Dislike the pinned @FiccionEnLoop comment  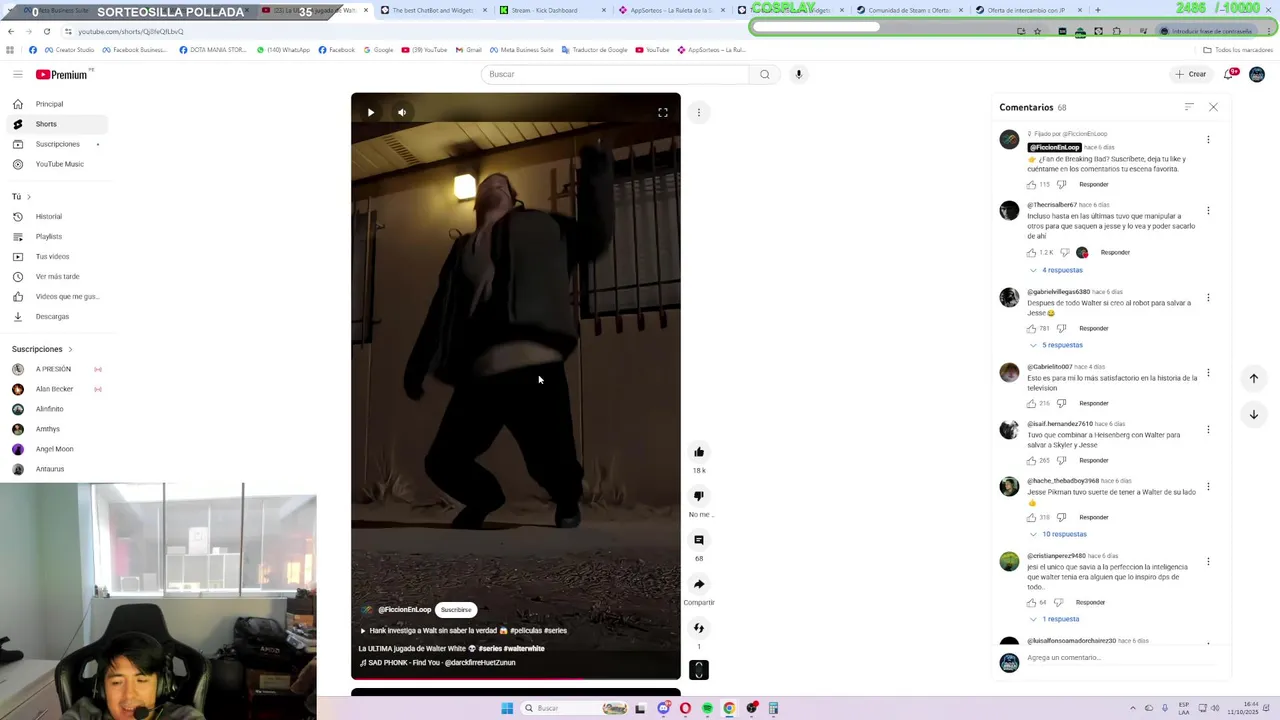pyautogui.click(x=1062, y=184)
